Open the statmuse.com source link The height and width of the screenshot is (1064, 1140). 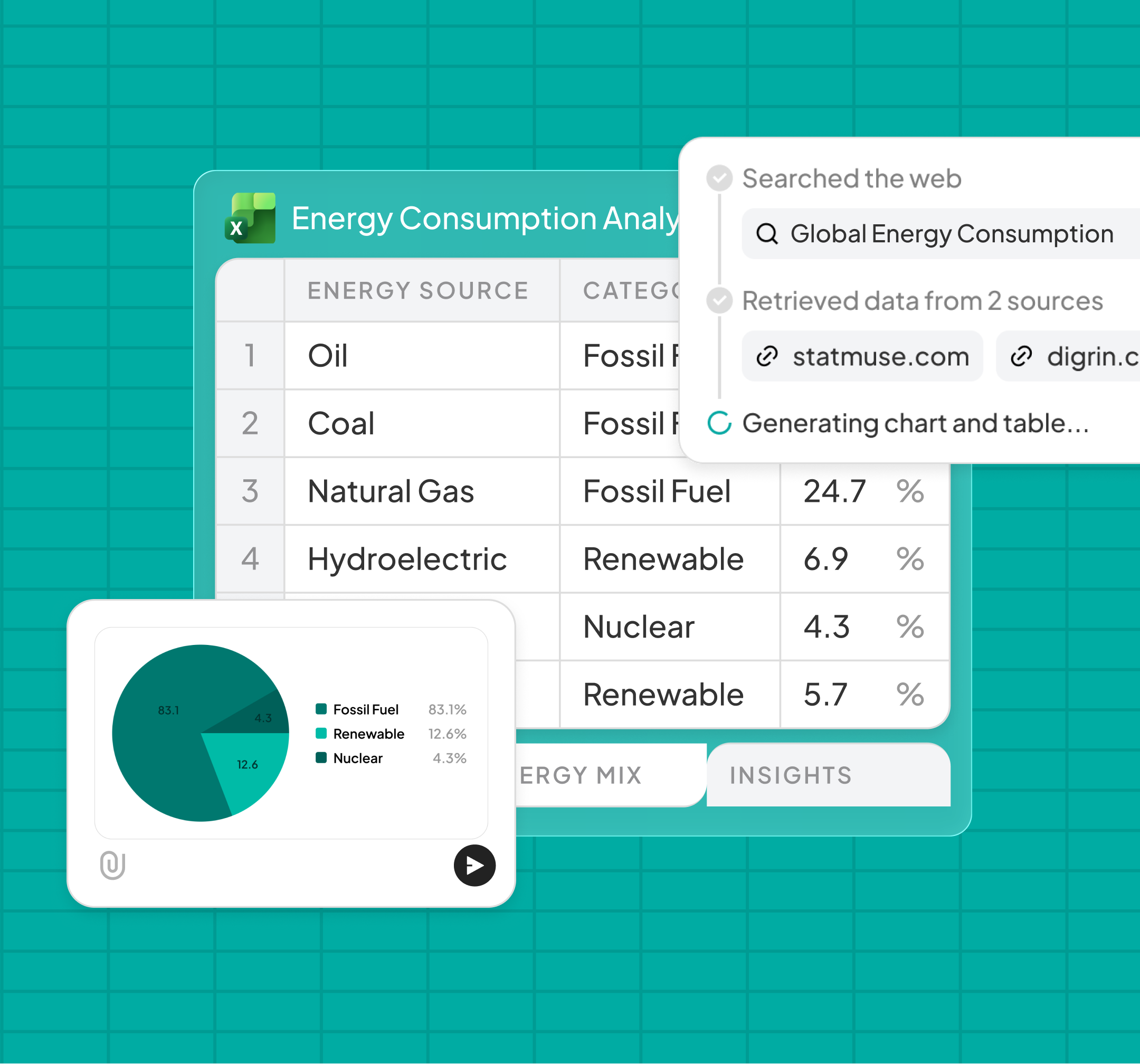(x=880, y=356)
